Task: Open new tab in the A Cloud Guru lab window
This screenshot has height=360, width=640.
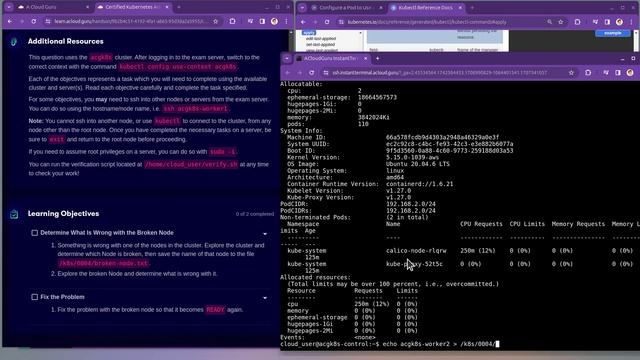Action: pos(178,7)
